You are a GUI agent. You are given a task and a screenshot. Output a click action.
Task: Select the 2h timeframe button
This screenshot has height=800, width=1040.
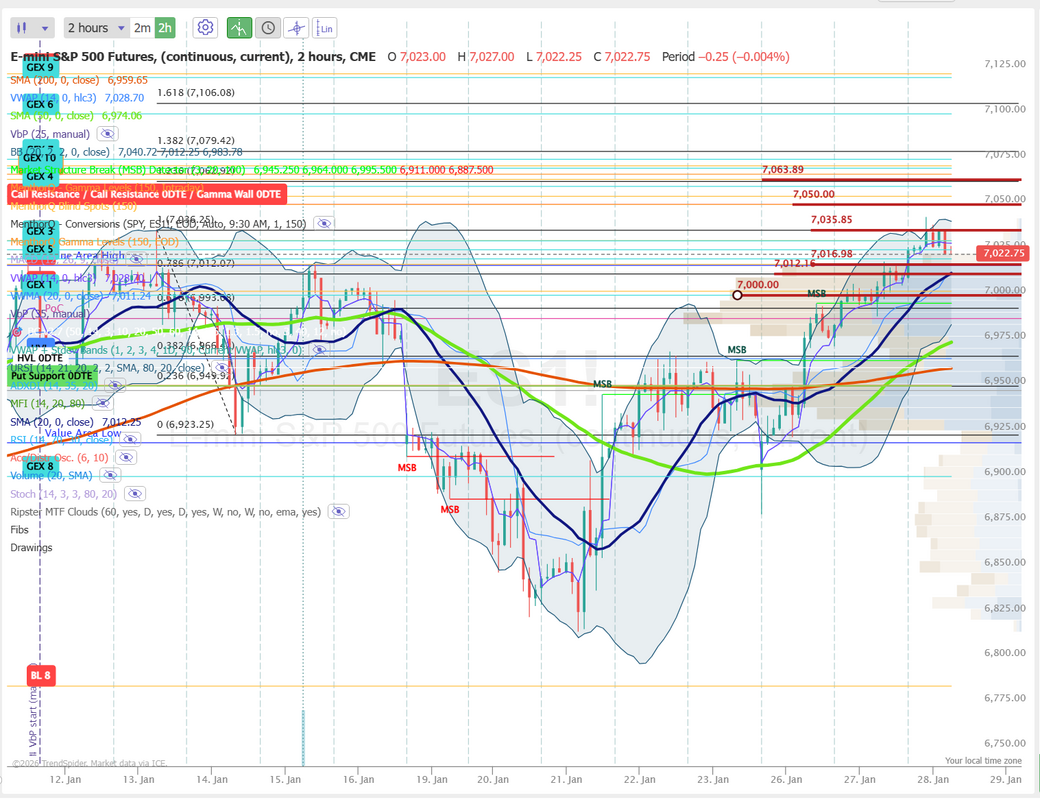(165, 28)
